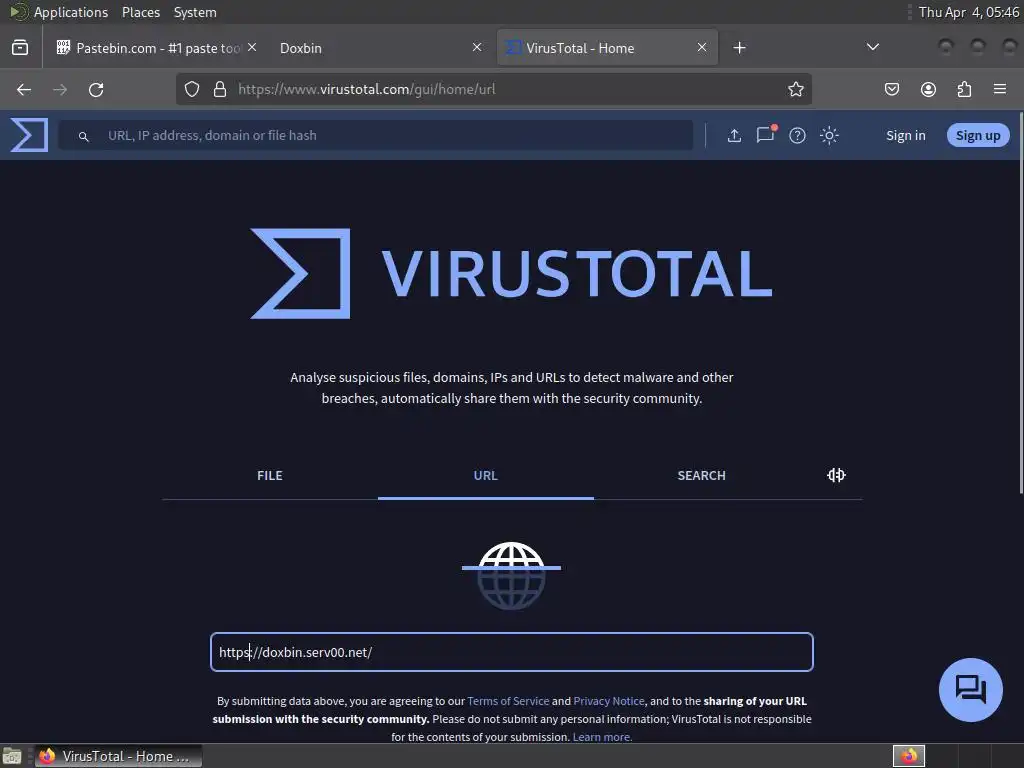This screenshot has height=768, width=1024.
Task: Click the API brackets icon beside SEARCH tab
Action: (x=837, y=475)
